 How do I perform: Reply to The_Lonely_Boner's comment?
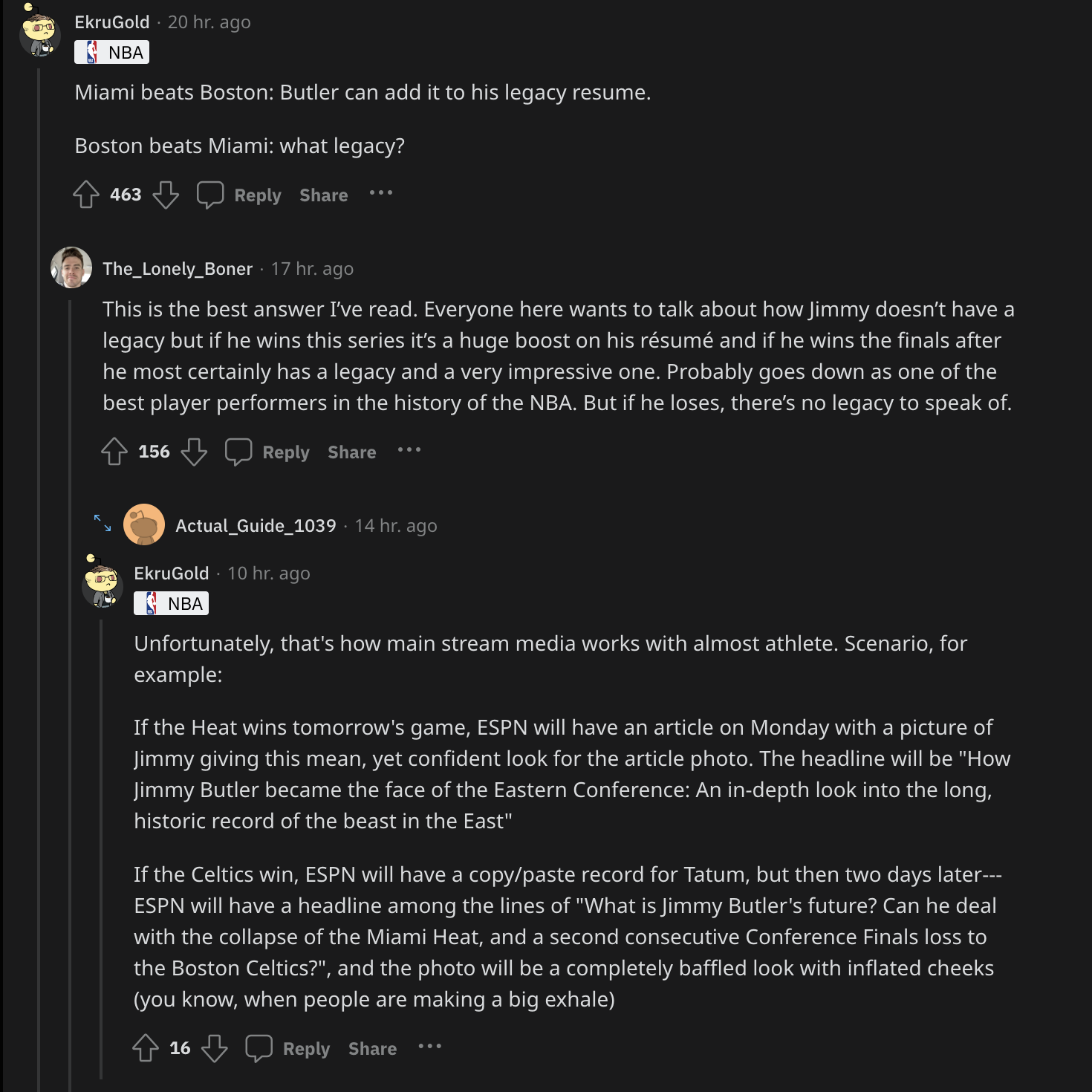[285, 452]
